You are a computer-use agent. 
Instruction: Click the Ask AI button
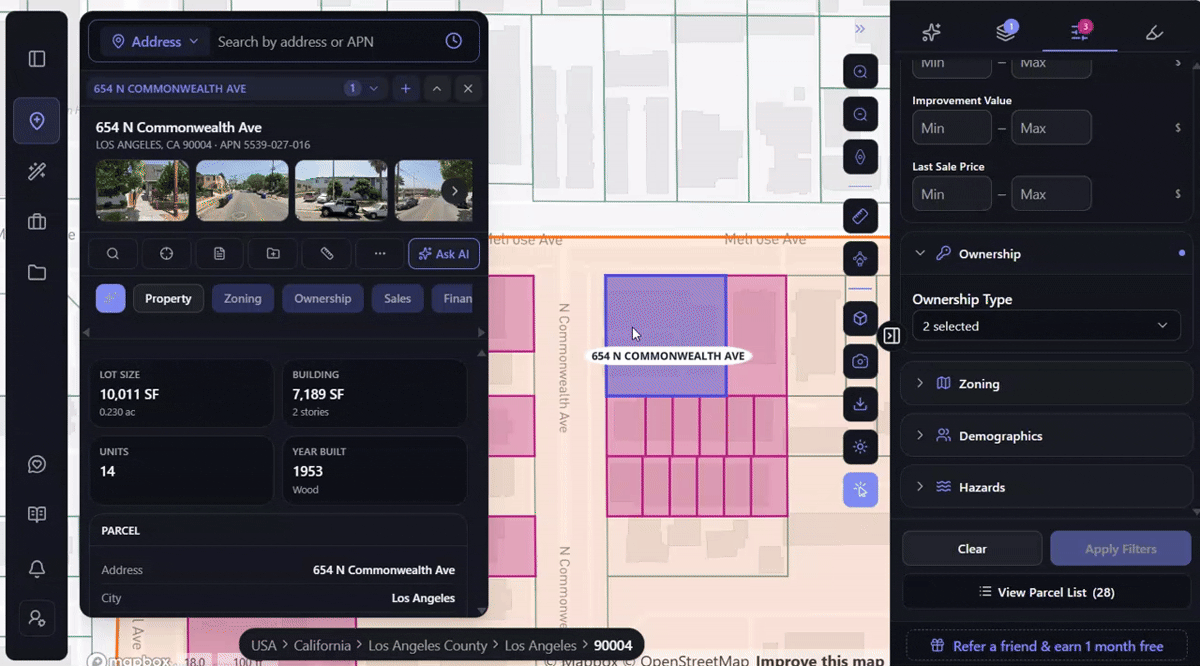pyautogui.click(x=444, y=254)
